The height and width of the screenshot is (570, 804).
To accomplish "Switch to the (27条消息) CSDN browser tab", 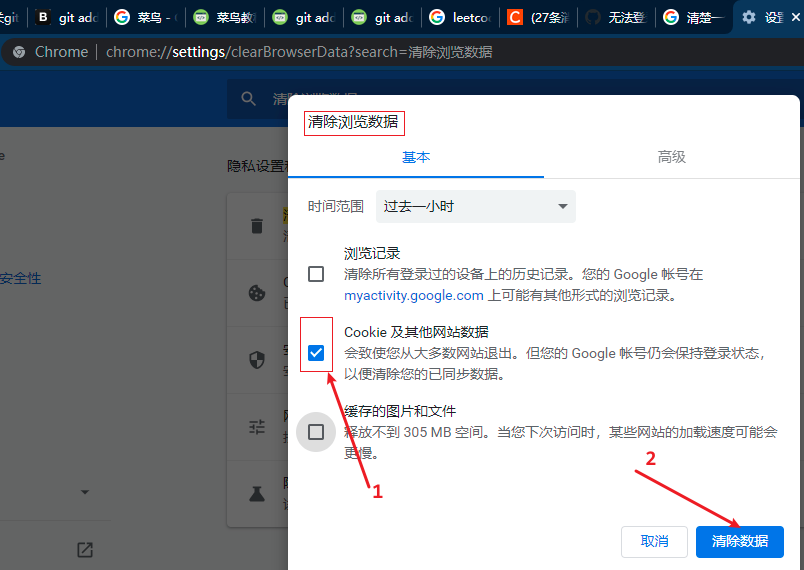I will [538, 17].
